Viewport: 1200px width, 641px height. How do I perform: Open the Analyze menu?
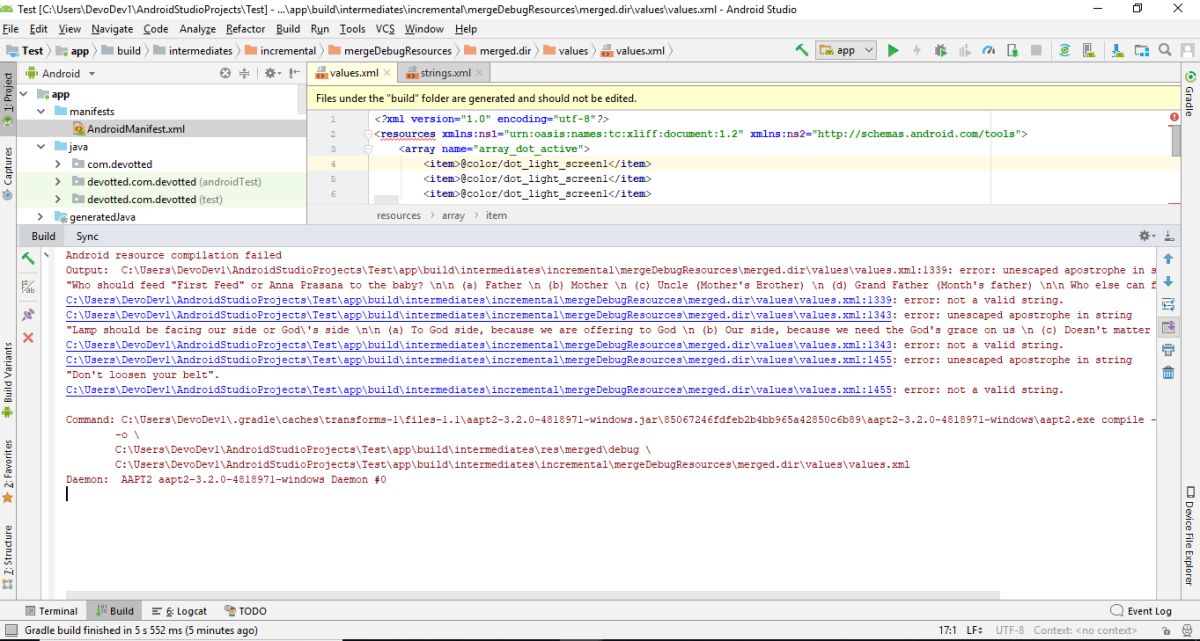197,29
